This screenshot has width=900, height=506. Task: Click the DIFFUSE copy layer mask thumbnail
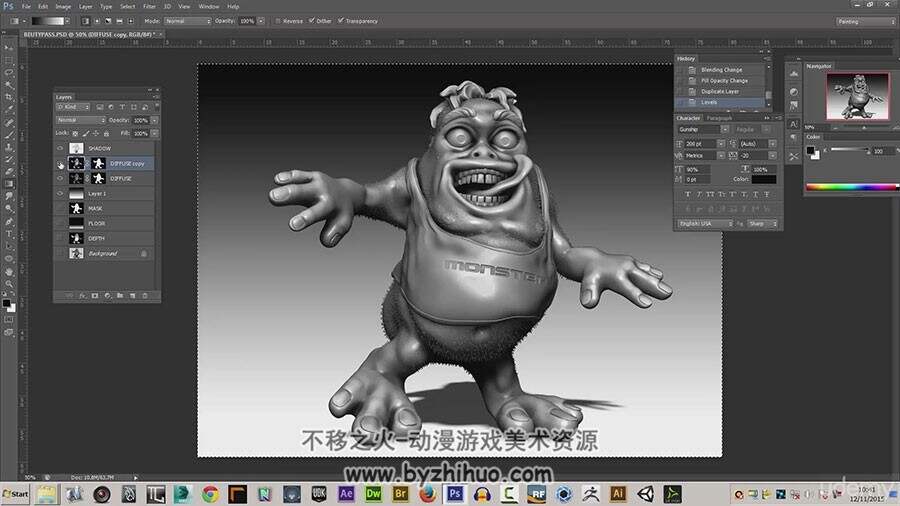pyautogui.click(x=98, y=164)
